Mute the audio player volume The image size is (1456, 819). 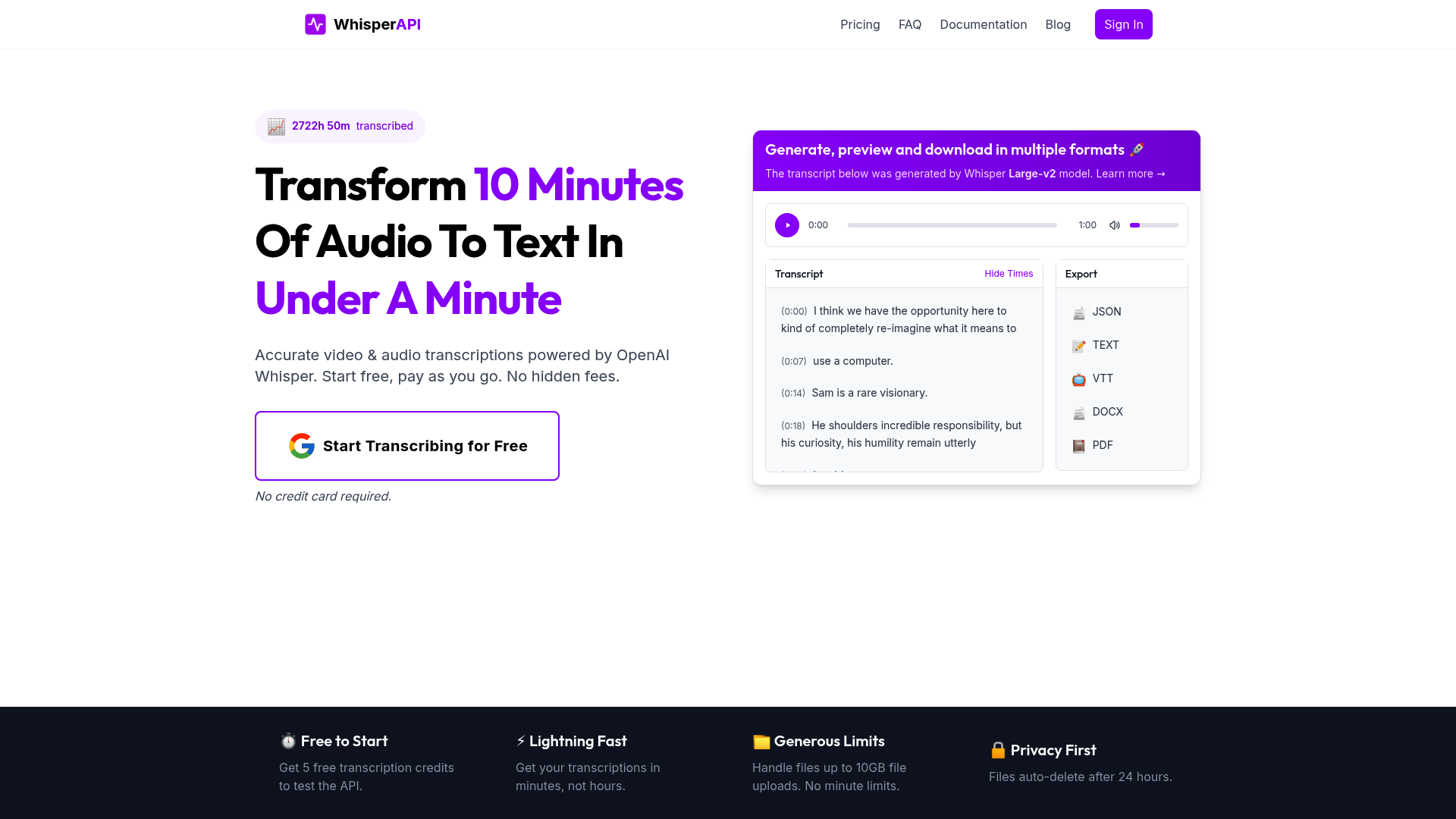[x=1114, y=225]
